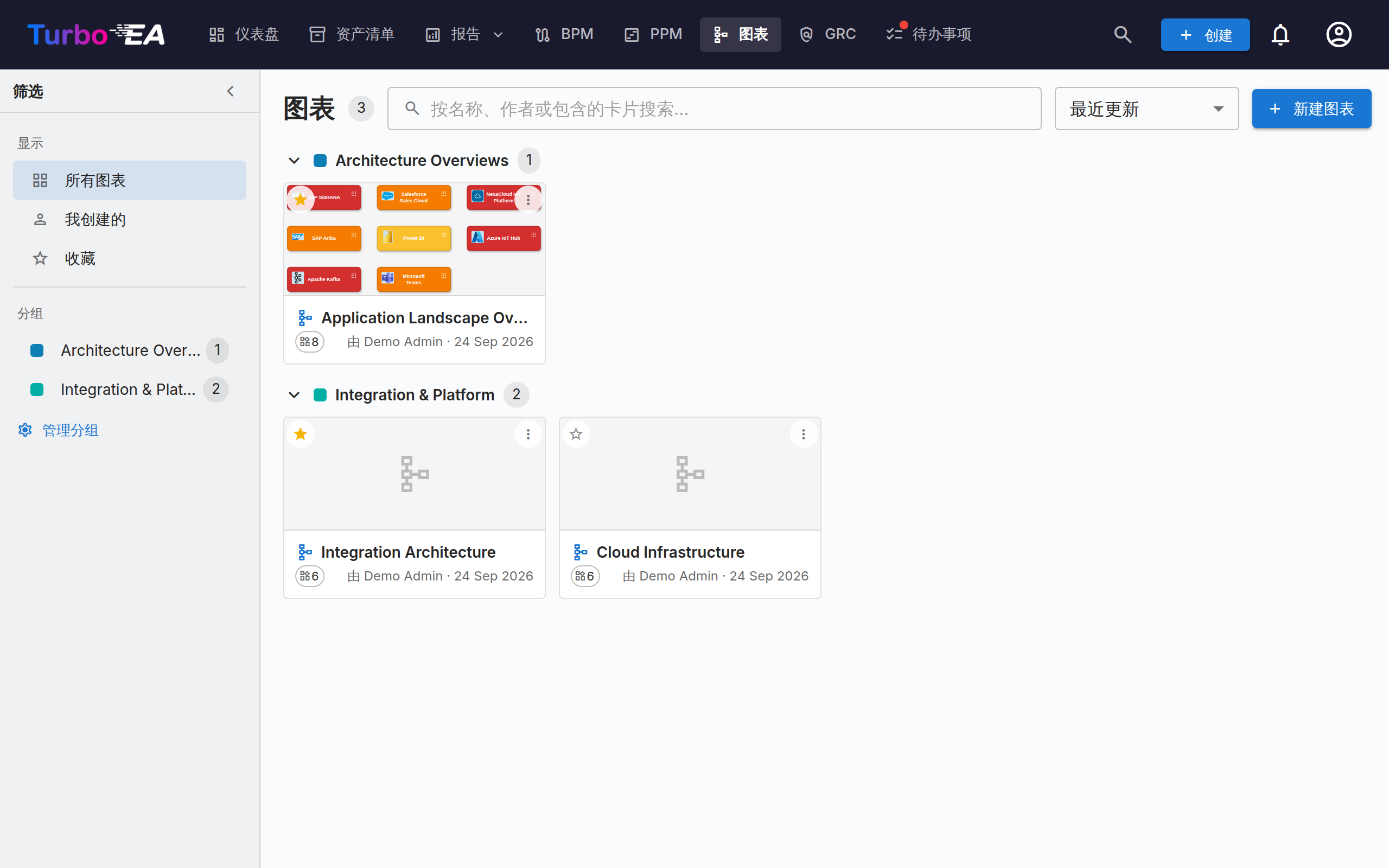Click the Turbo EA logo
This screenshot has width=1389, height=868.
pos(96,34)
